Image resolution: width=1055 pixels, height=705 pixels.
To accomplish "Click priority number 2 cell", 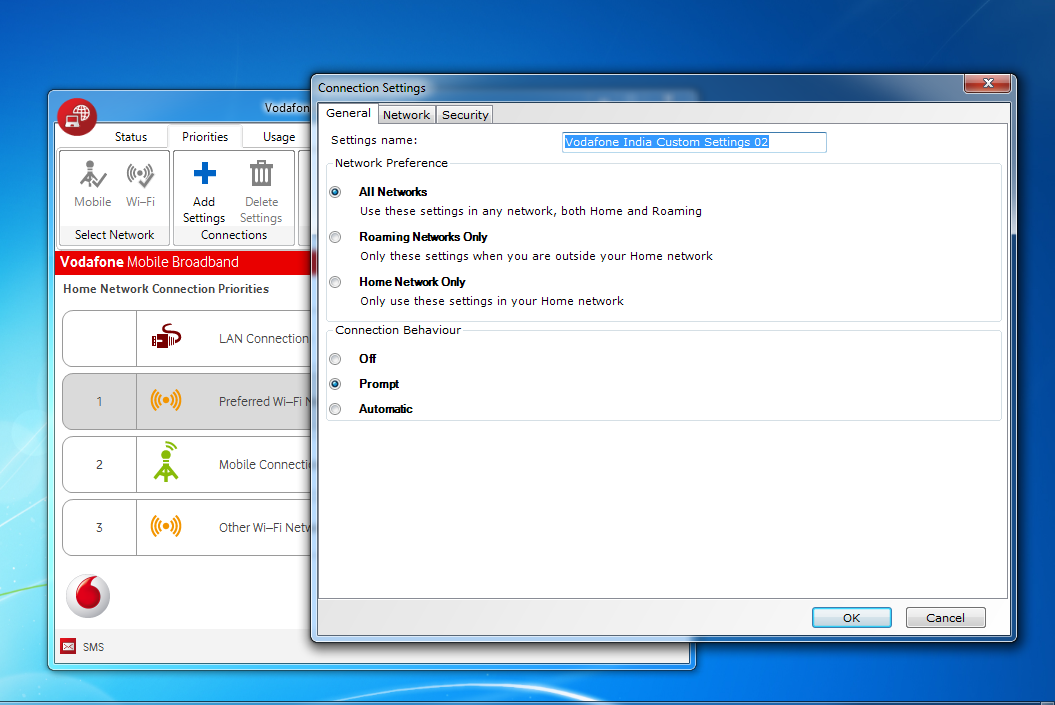I will (x=100, y=464).
